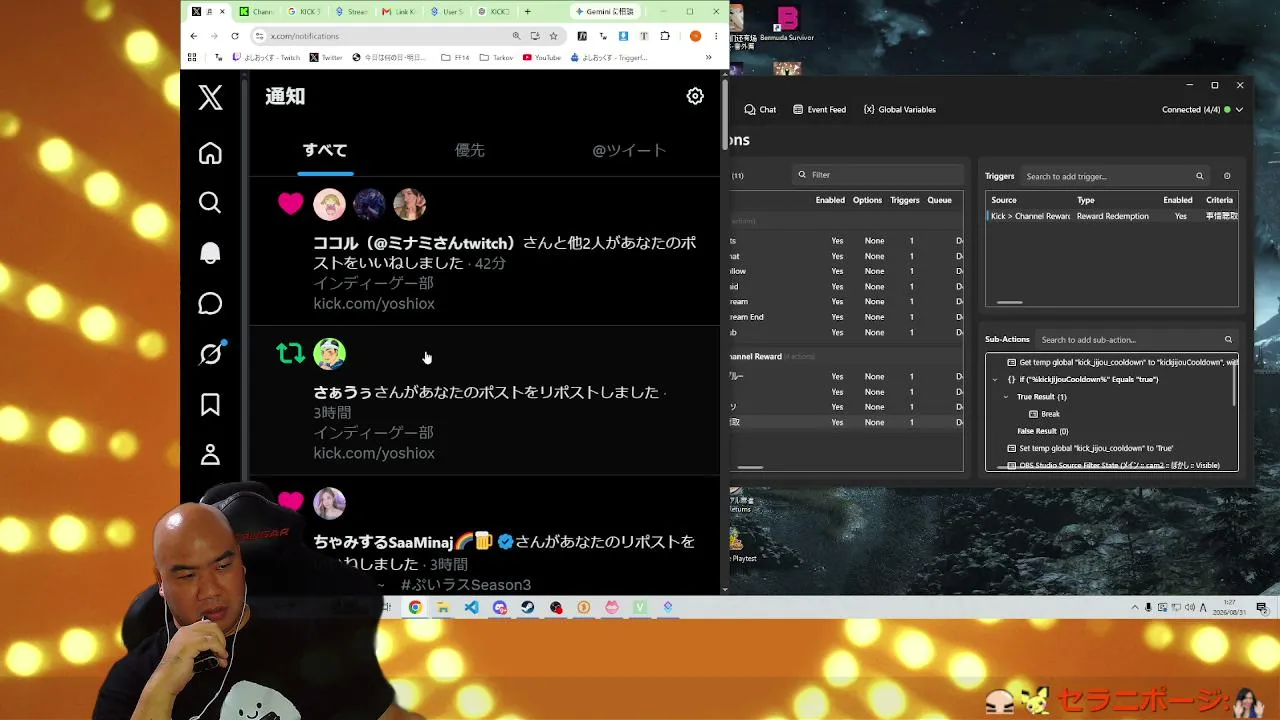1280x720 pixels.
Task: Open Chrome three-dot menu
Action: [716, 36]
